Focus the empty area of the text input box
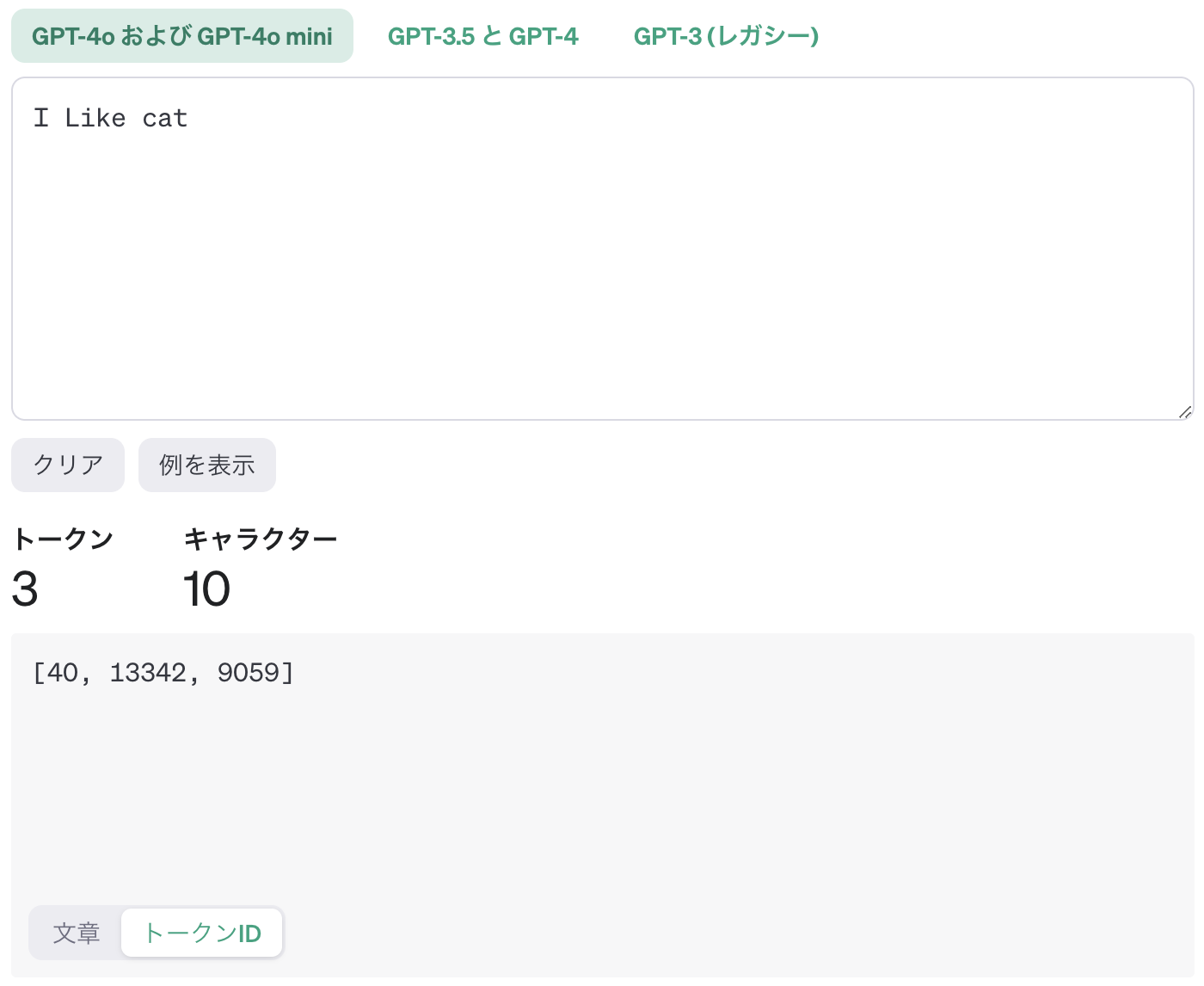The width and height of the screenshot is (1204, 986). (x=602, y=275)
